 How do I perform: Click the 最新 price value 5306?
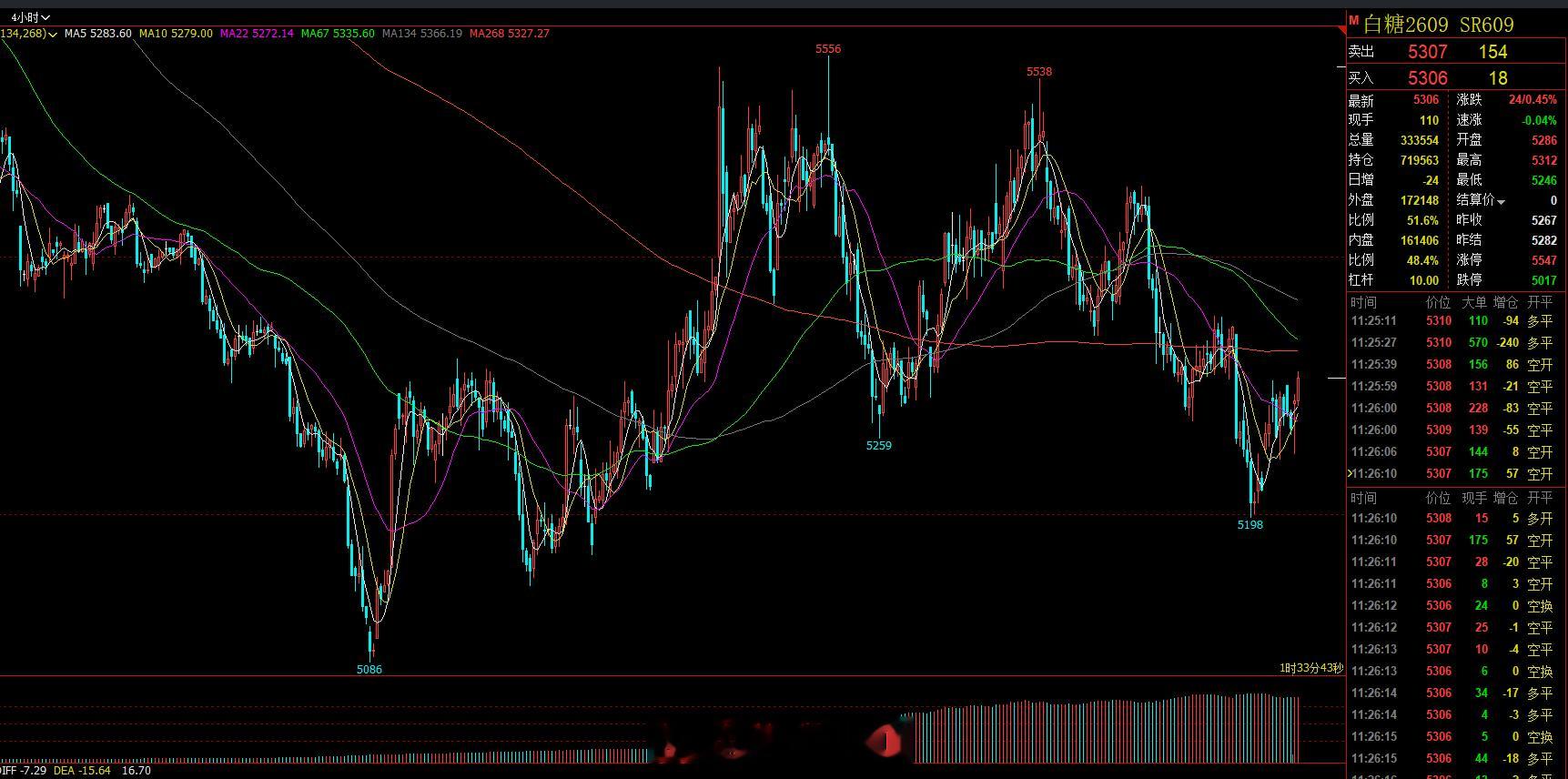1426,100
